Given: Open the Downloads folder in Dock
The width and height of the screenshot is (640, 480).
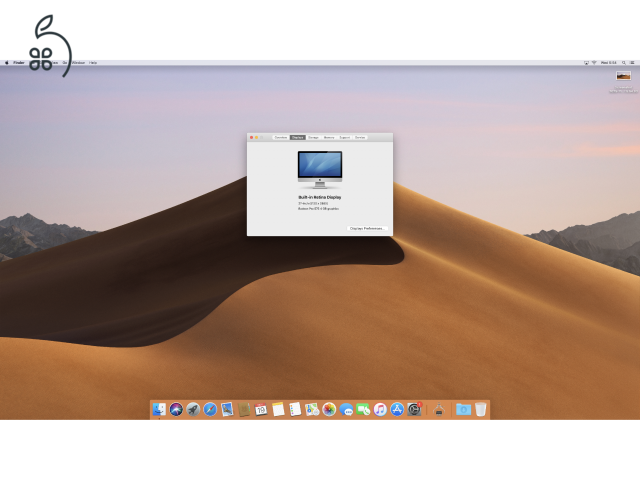Looking at the screenshot, I should [463, 409].
